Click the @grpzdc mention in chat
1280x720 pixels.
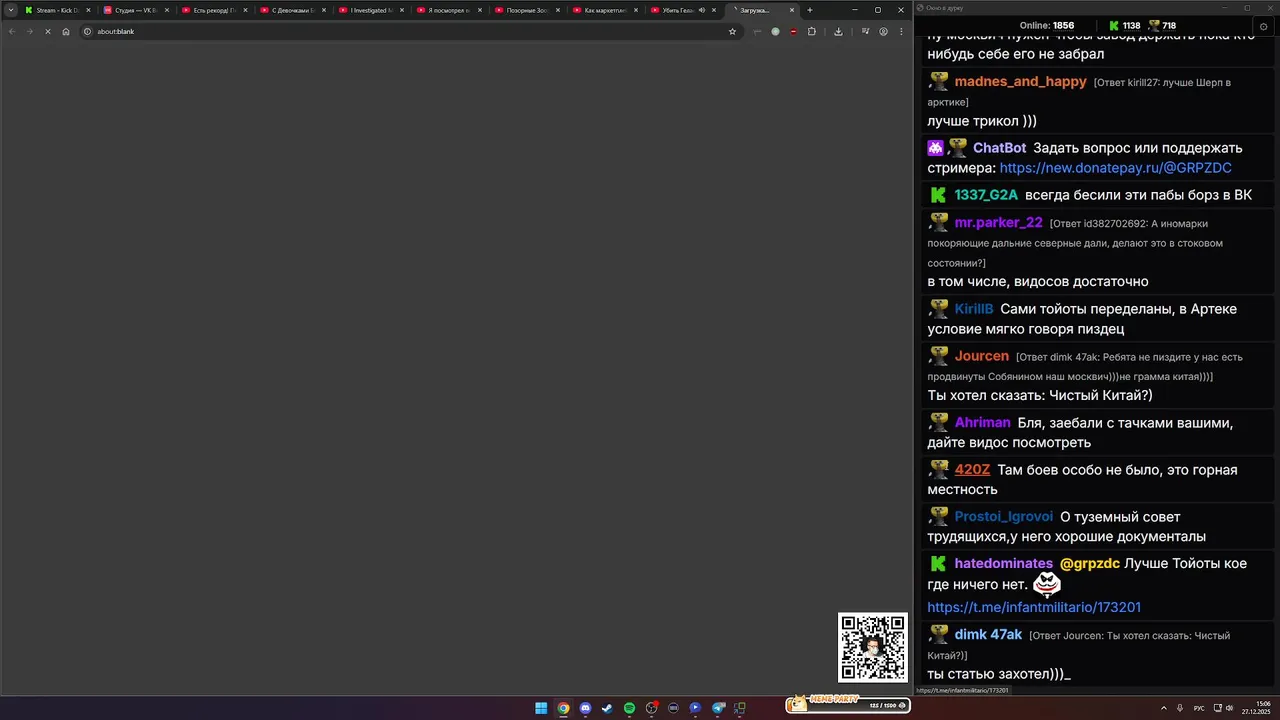point(1089,564)
